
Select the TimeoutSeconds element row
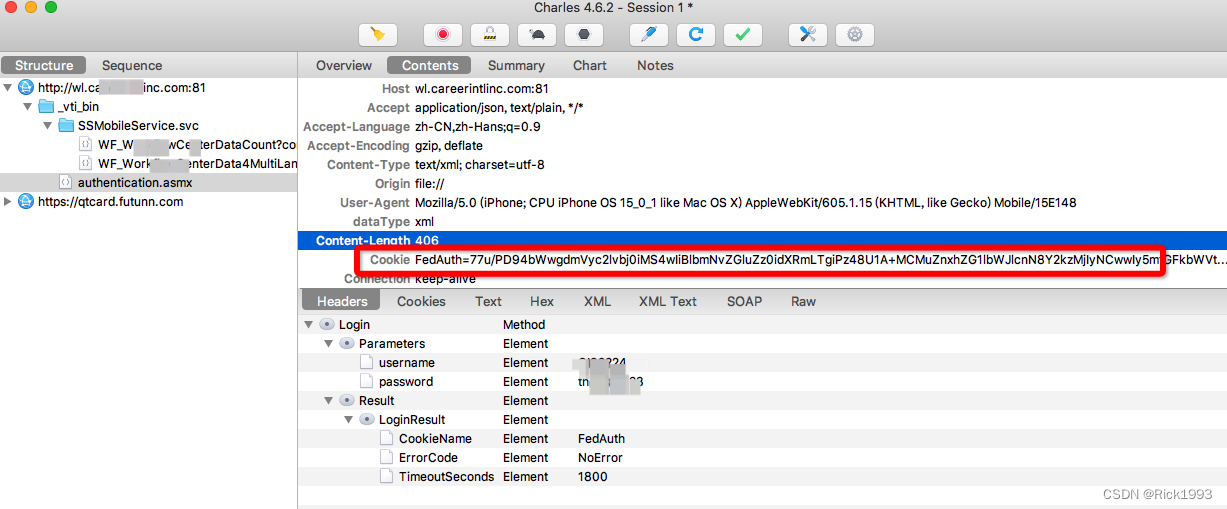click(762, 477)
